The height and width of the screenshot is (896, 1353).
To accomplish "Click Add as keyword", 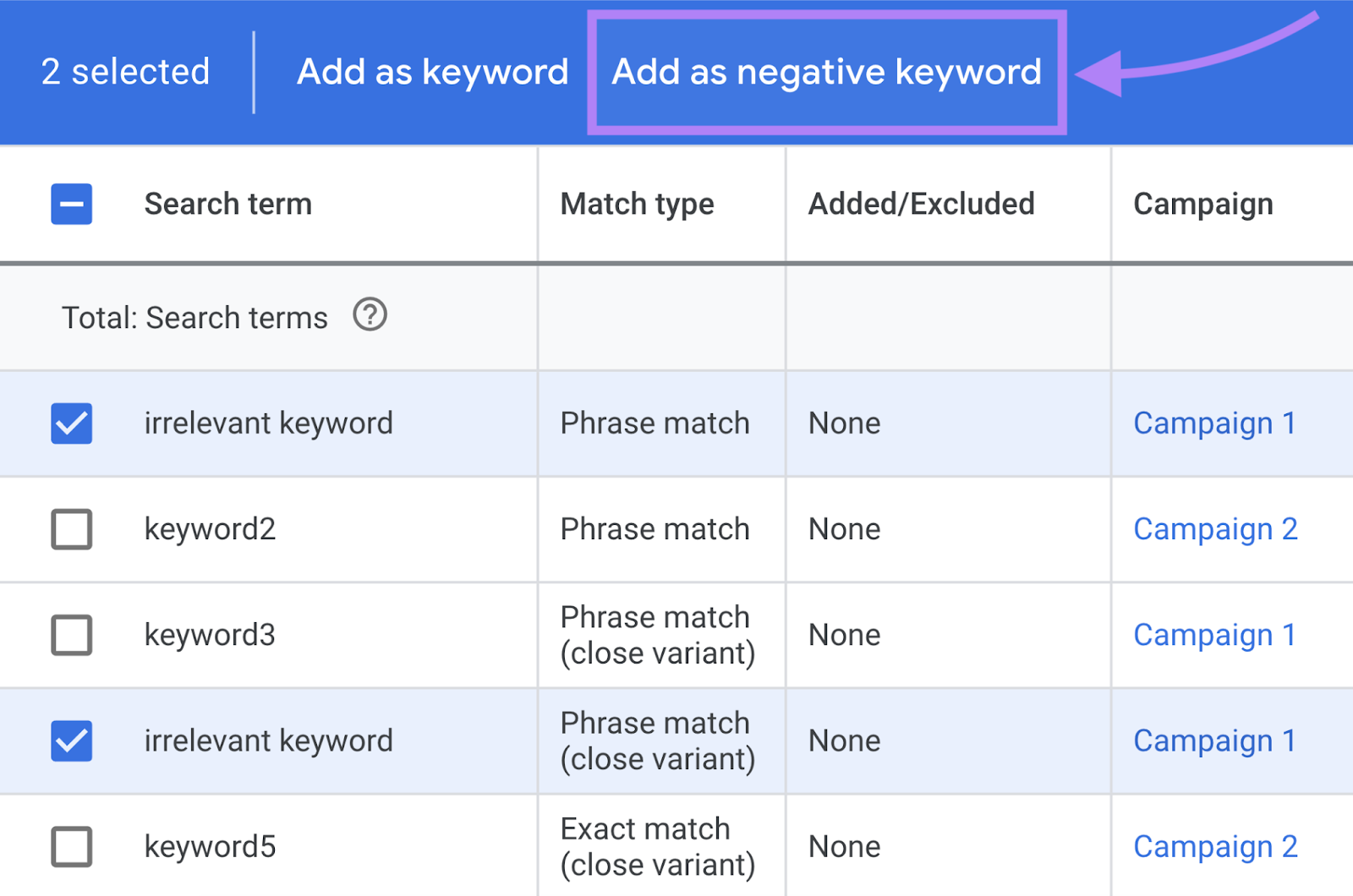I will tap(432, 72).
